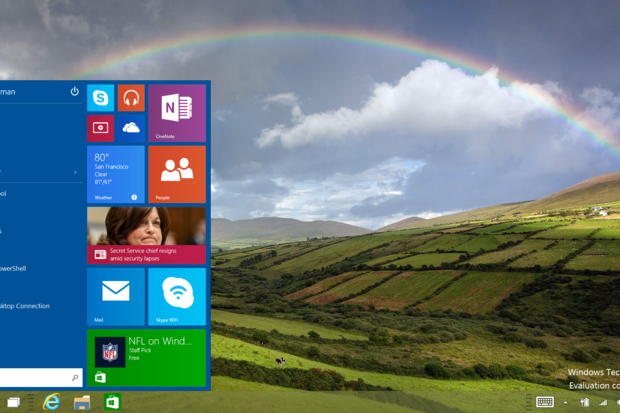
Task: Open the Mail tile
Action: [x=116, y=297]
